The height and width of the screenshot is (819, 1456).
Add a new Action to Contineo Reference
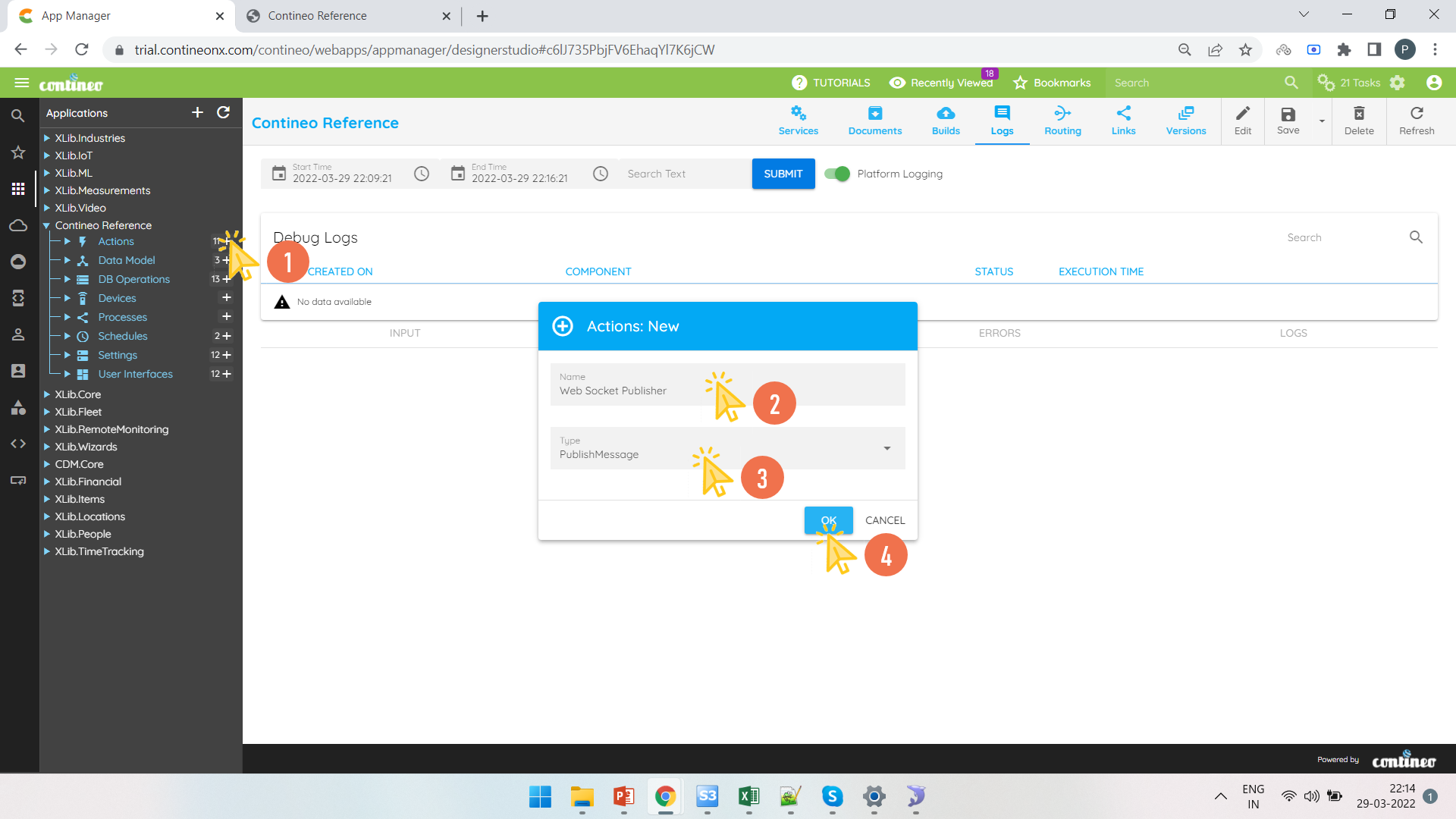coord(228,240)
